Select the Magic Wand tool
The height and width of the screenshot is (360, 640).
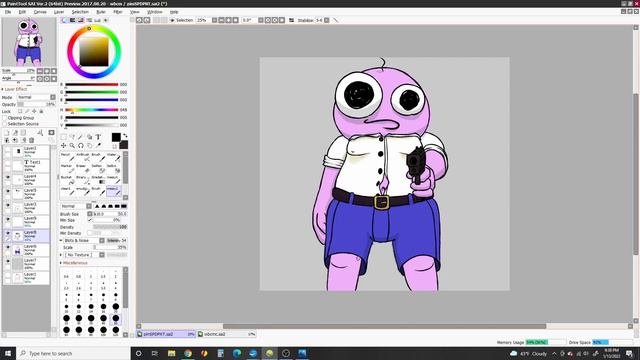point(80,137)
